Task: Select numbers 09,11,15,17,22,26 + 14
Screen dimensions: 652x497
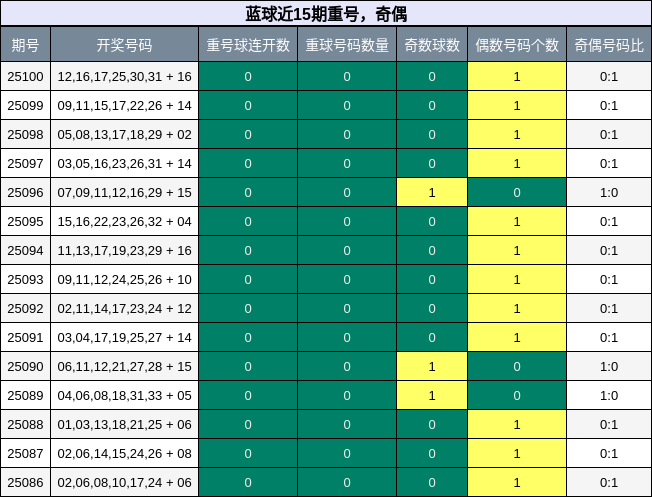Action: [124, 106]
